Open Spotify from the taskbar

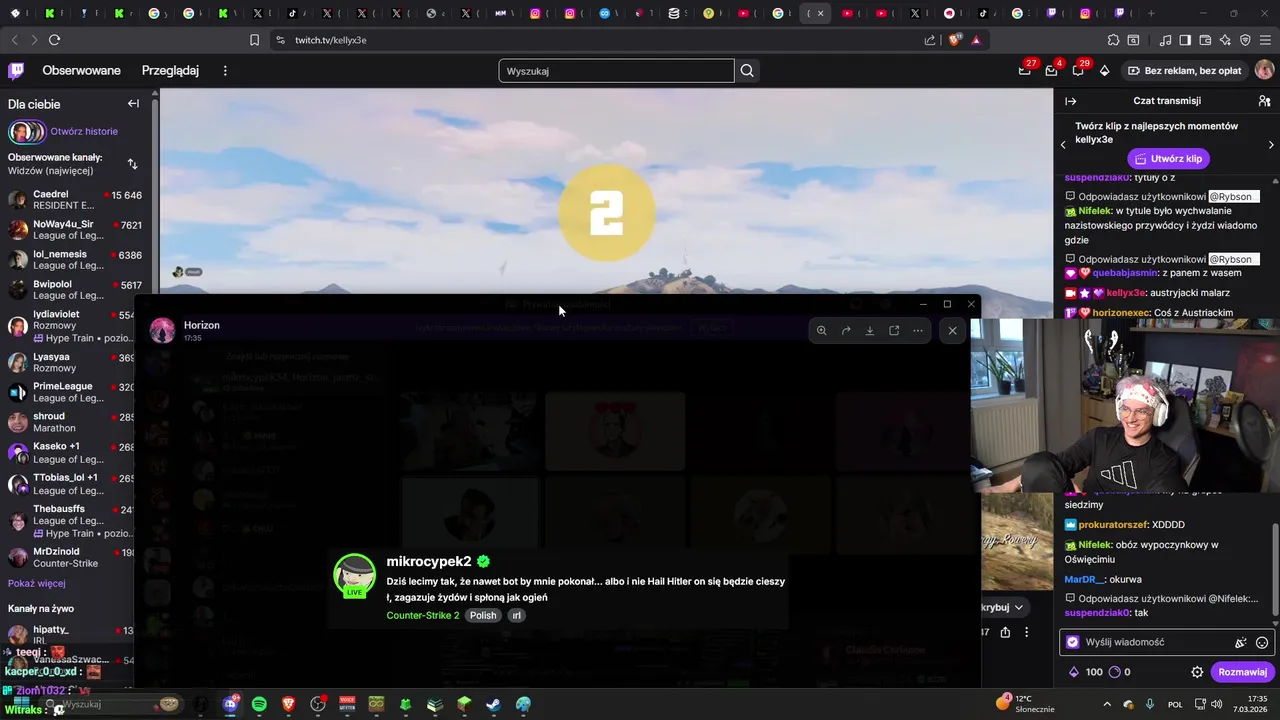(x=259, y=704)
